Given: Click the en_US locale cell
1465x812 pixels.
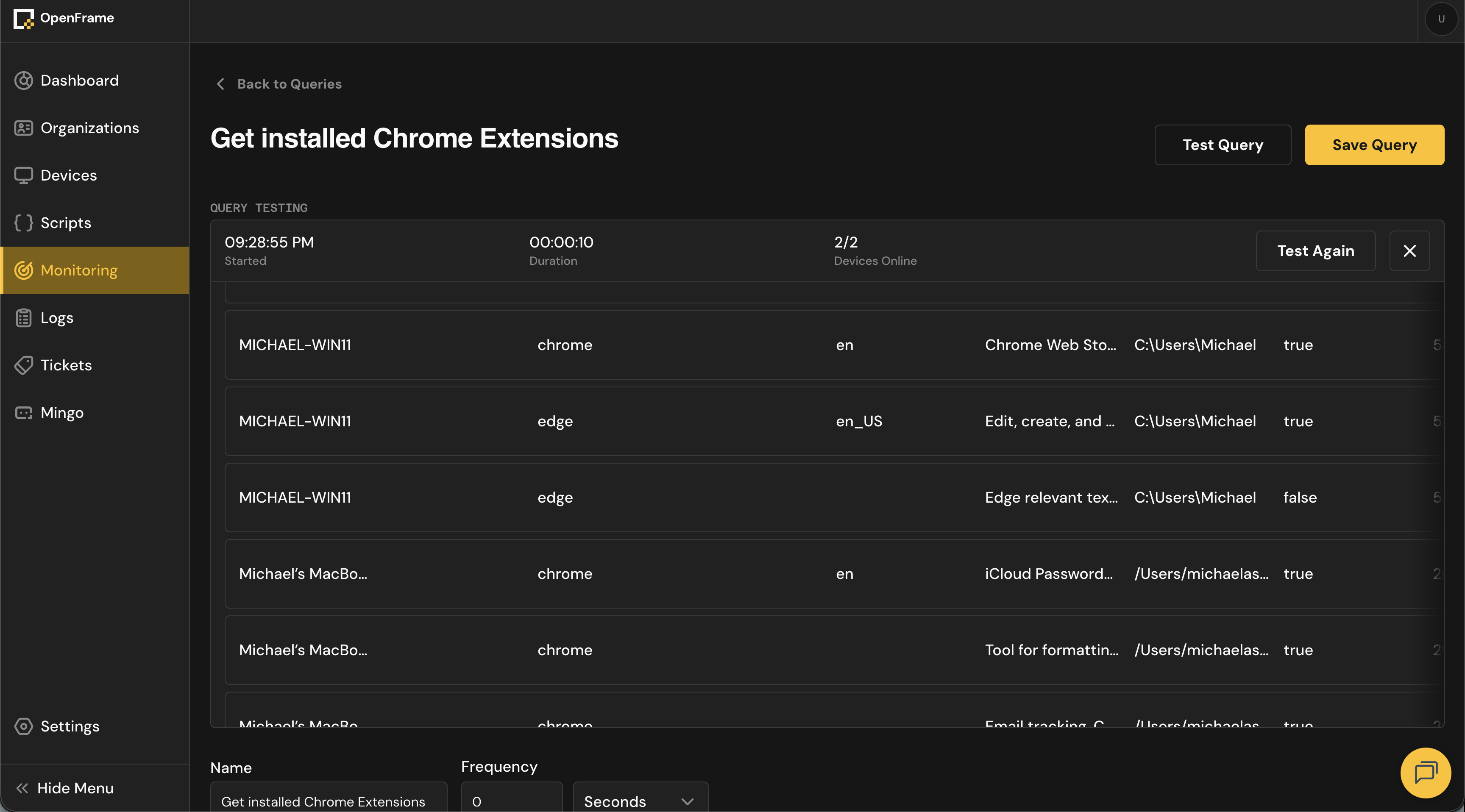Looking at the screenshot, I should click(859, 421).
